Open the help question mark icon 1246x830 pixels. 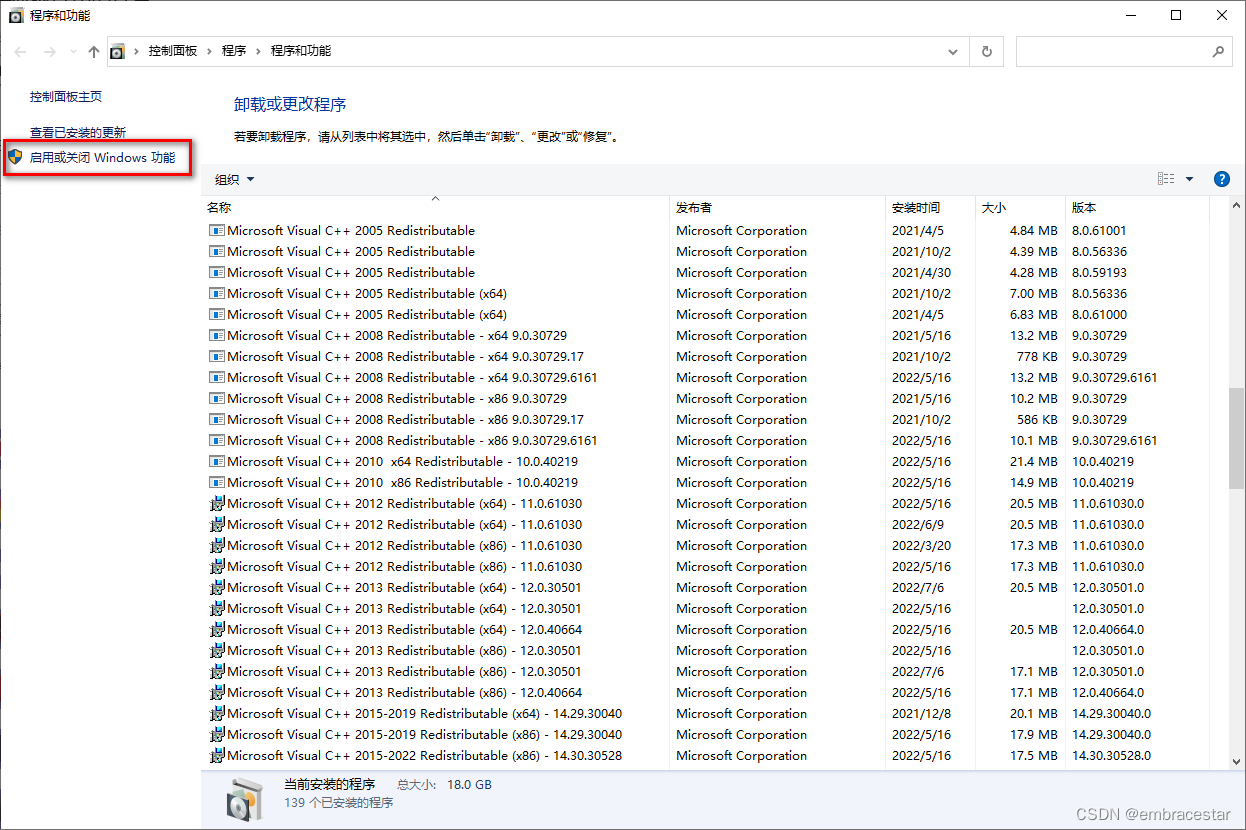pyautogui.click(x=1221, y=179)
